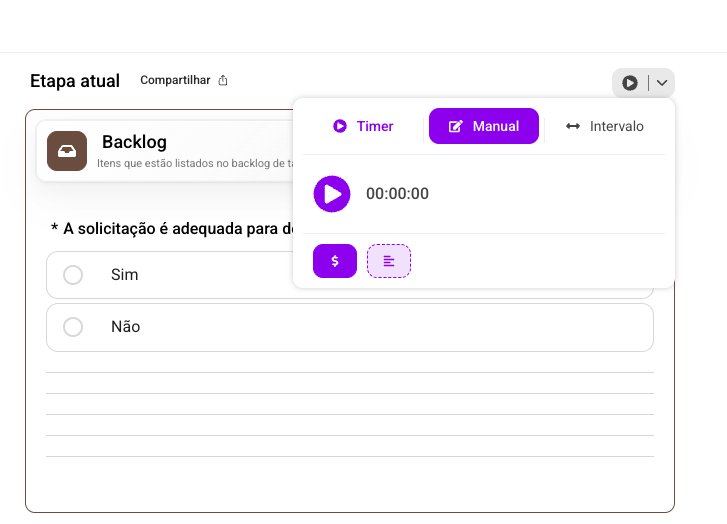Viewport: 727px width, 524px height.
Task: Select the Sim radio option
Action: pos(73,275)
